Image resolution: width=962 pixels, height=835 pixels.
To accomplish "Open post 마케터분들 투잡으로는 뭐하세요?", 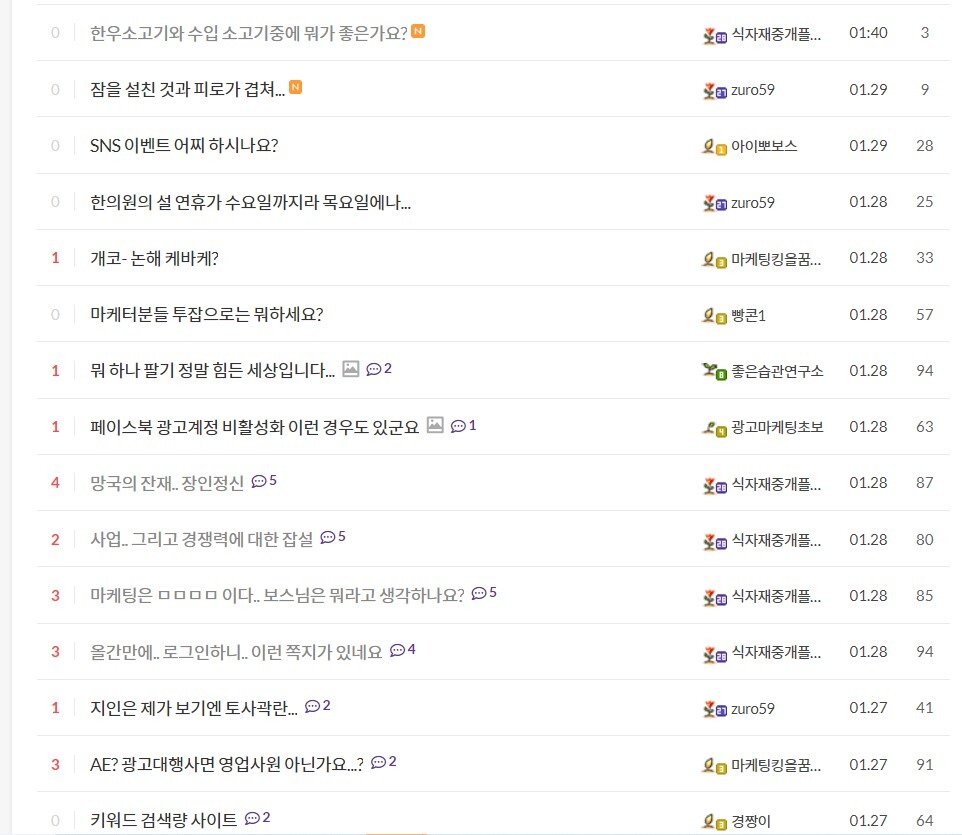I will click(207, 315).
